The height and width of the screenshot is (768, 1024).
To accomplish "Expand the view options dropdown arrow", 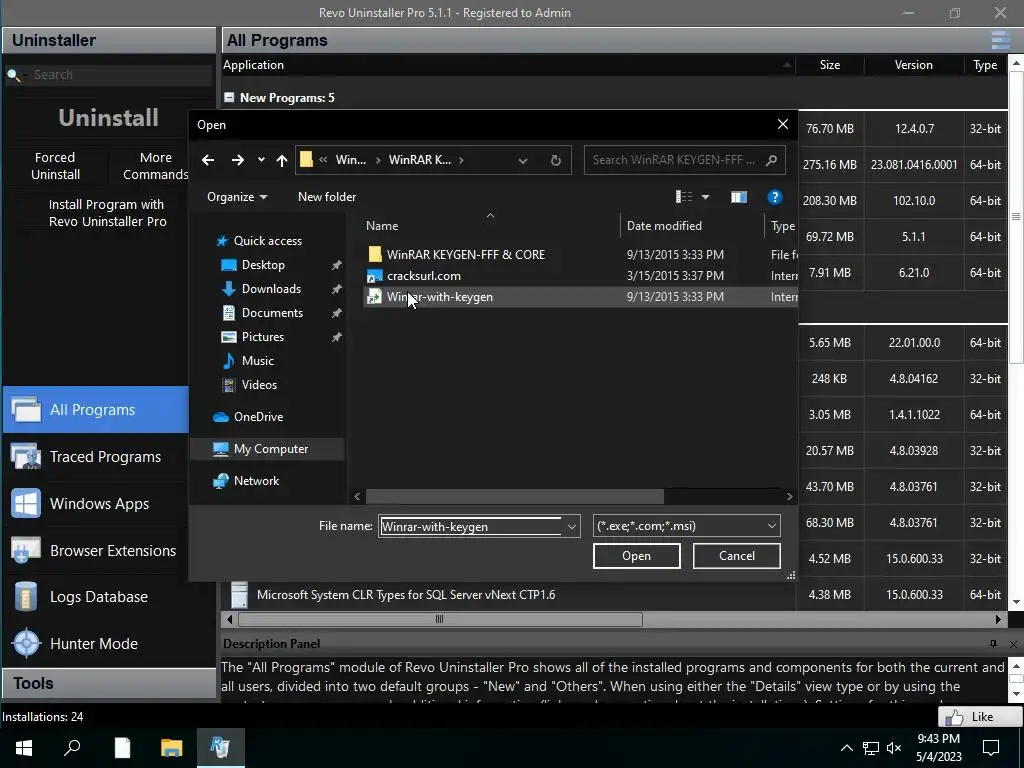I will point(705,197).
